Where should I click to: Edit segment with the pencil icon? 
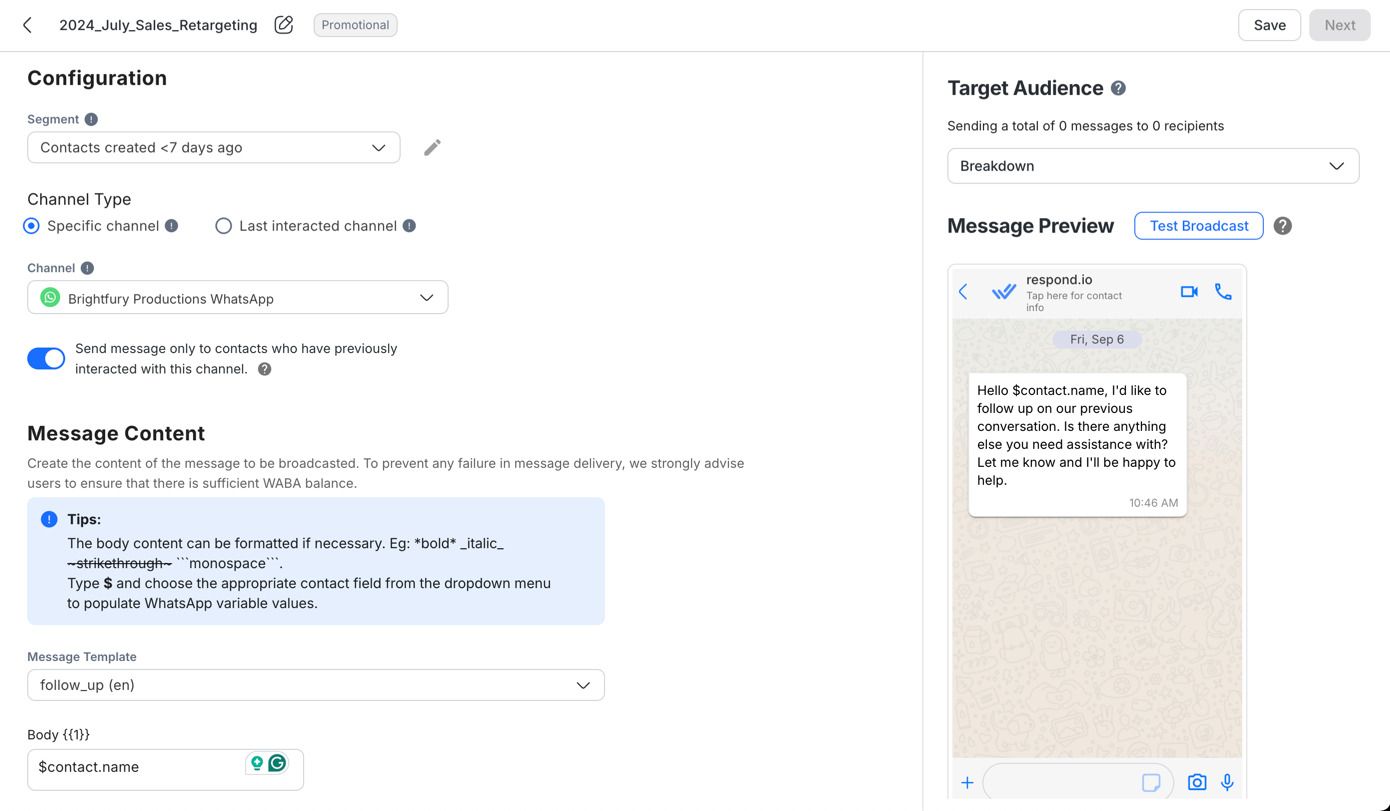point(432,147)
